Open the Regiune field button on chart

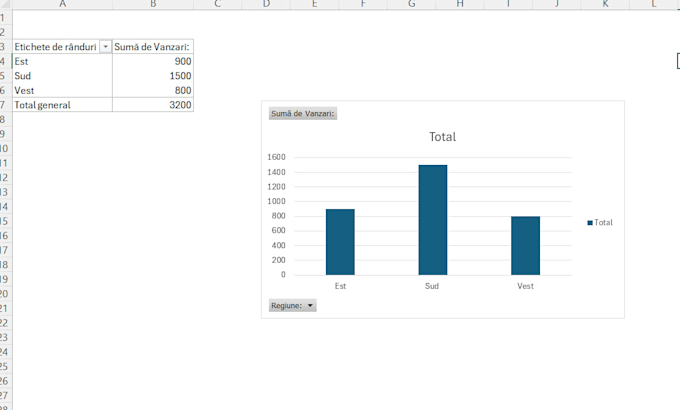[292, 305]
